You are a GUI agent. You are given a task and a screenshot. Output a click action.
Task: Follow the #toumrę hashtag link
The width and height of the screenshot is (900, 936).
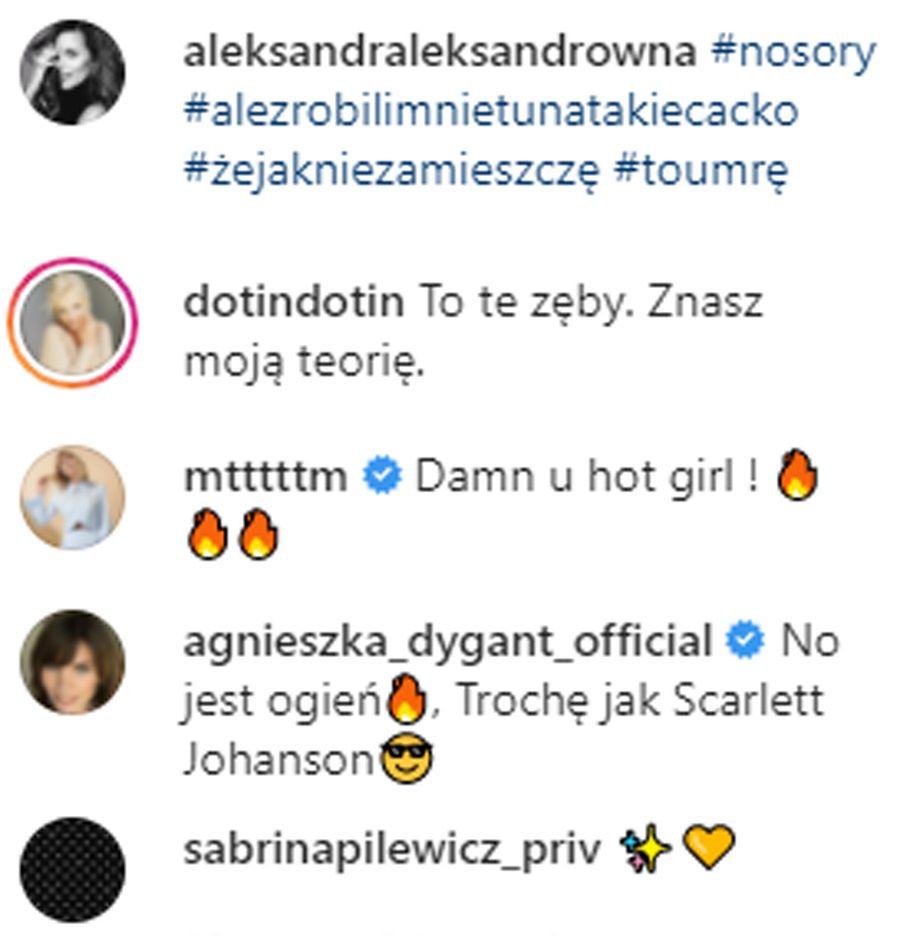pyautogui.click(x=701, y=171)
